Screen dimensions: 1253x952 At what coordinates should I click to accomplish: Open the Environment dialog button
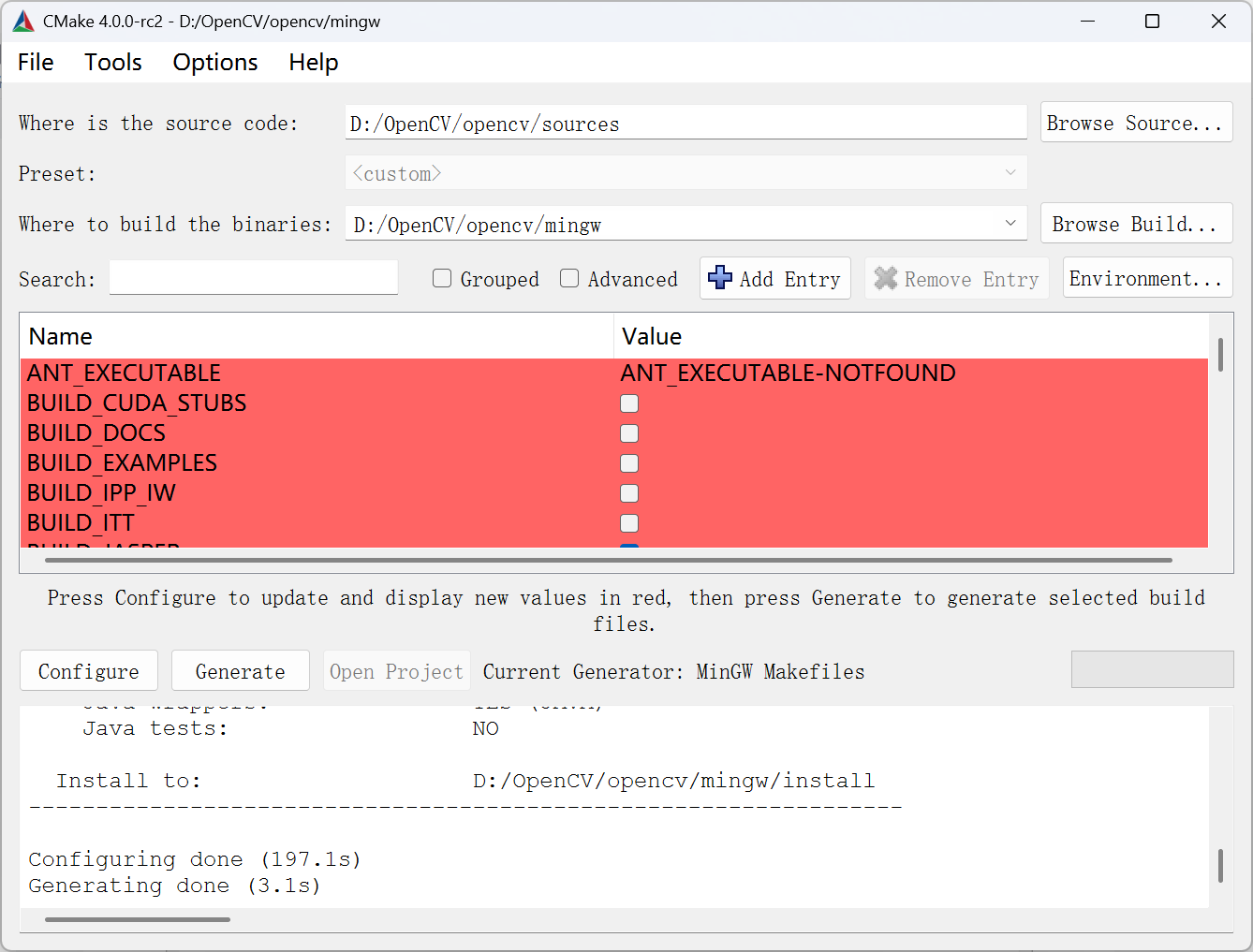click(1147, 278)
